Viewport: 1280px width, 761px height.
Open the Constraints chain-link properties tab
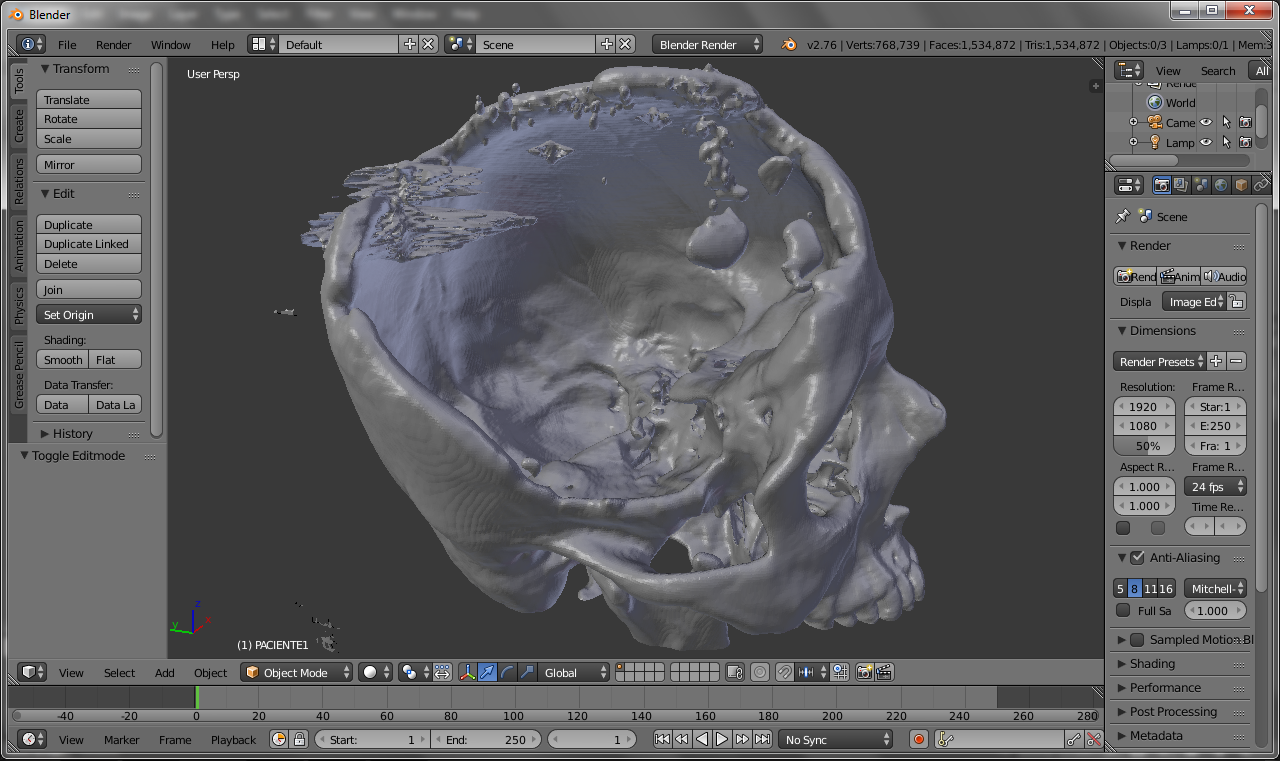pos(1261,185)
